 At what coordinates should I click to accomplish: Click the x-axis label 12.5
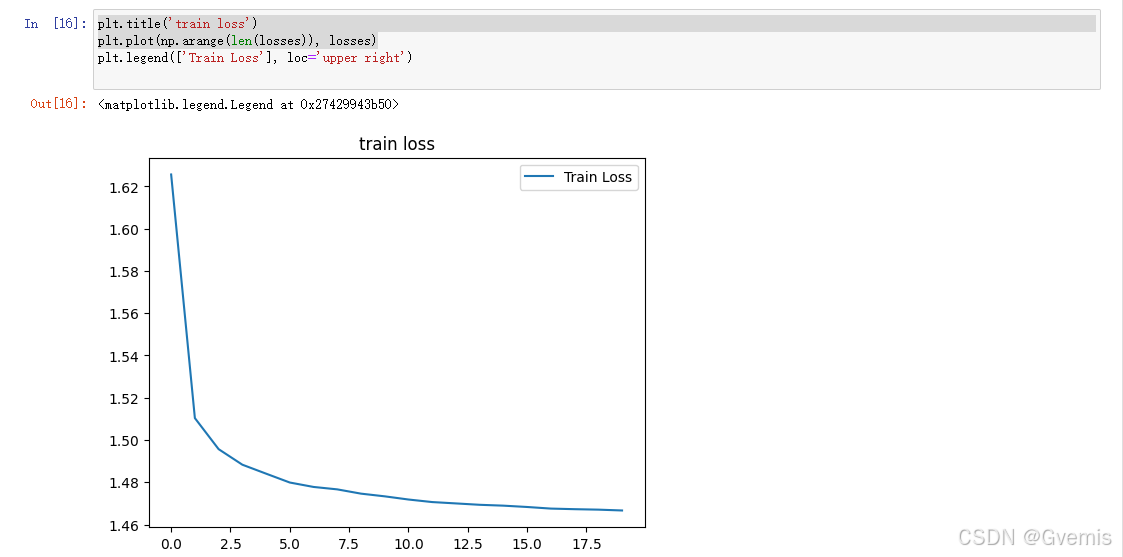coord(468,545)
